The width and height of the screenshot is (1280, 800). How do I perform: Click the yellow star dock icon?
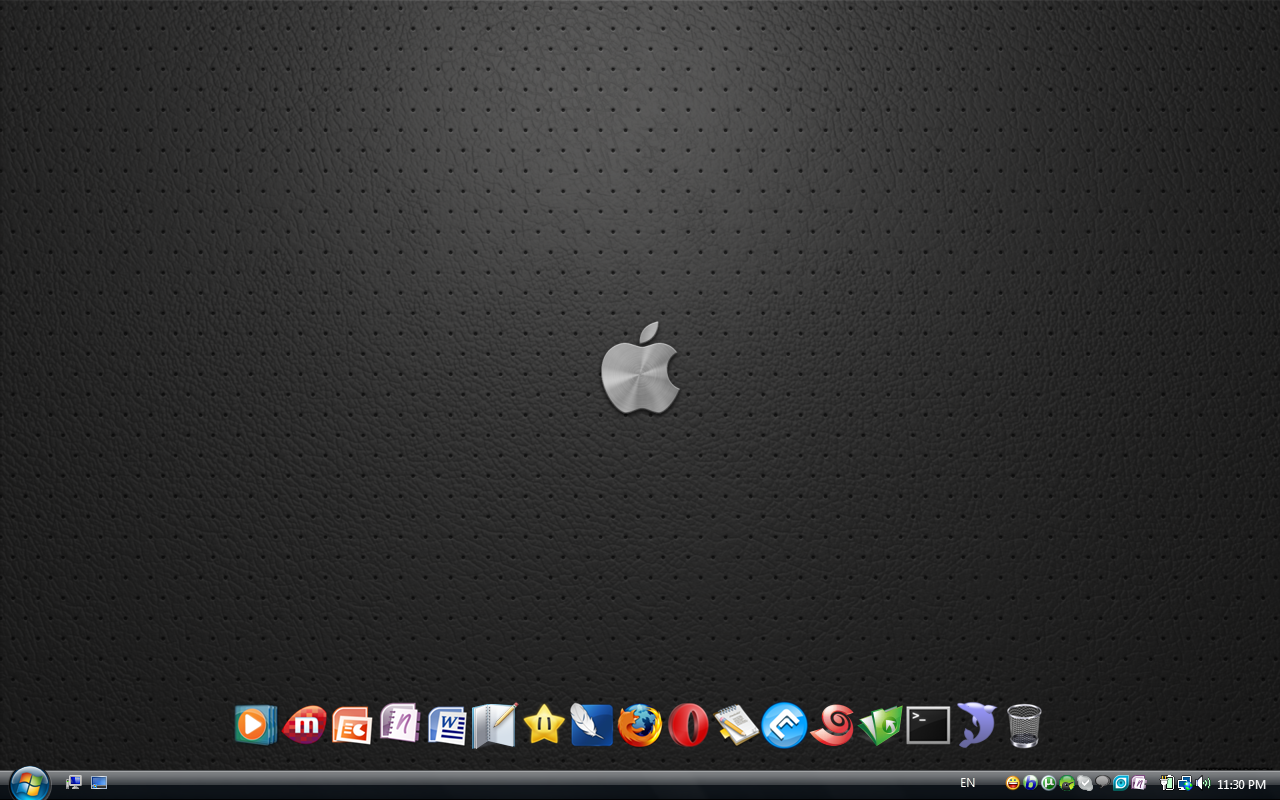(x=544, y=724)
